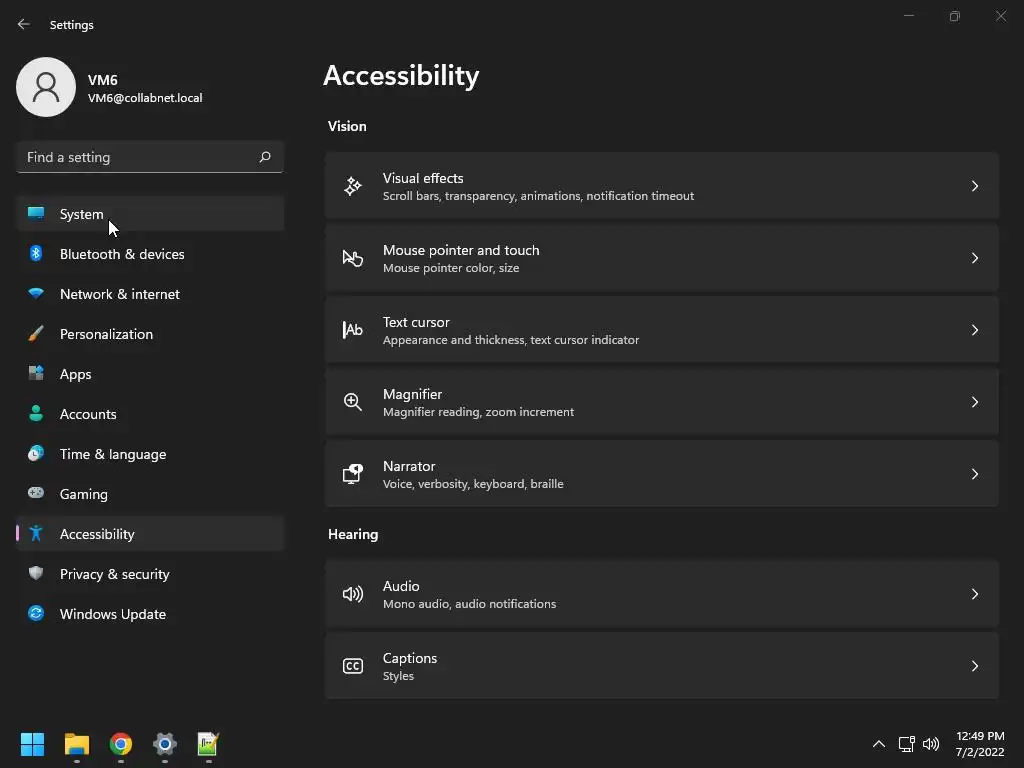Click the Magnifier zoom icon
The height and width of the screenshot is (768, 1024).
(x=353, y=402)
